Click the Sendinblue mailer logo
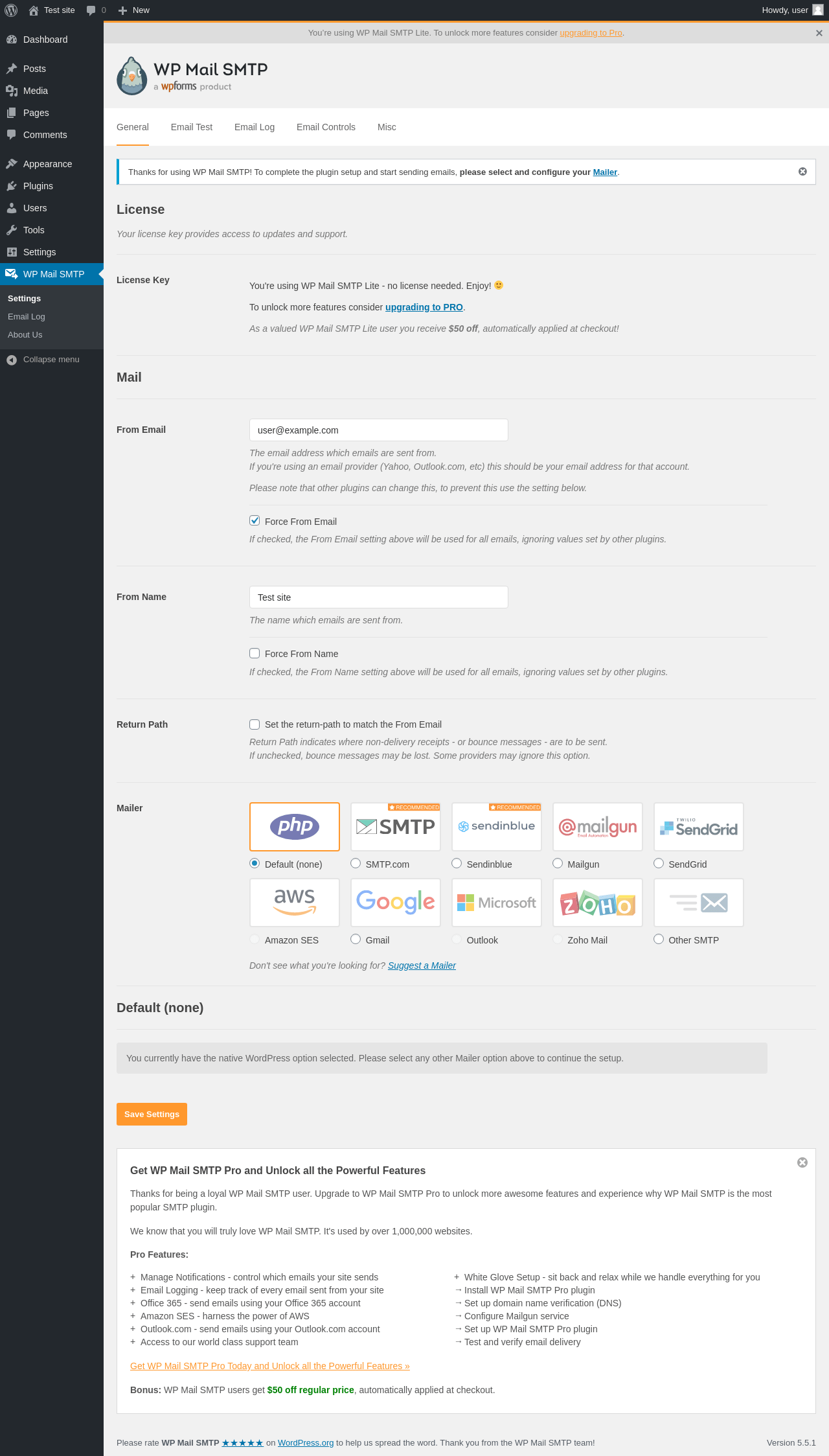The image size is (829, 1456). coord(496,827)
